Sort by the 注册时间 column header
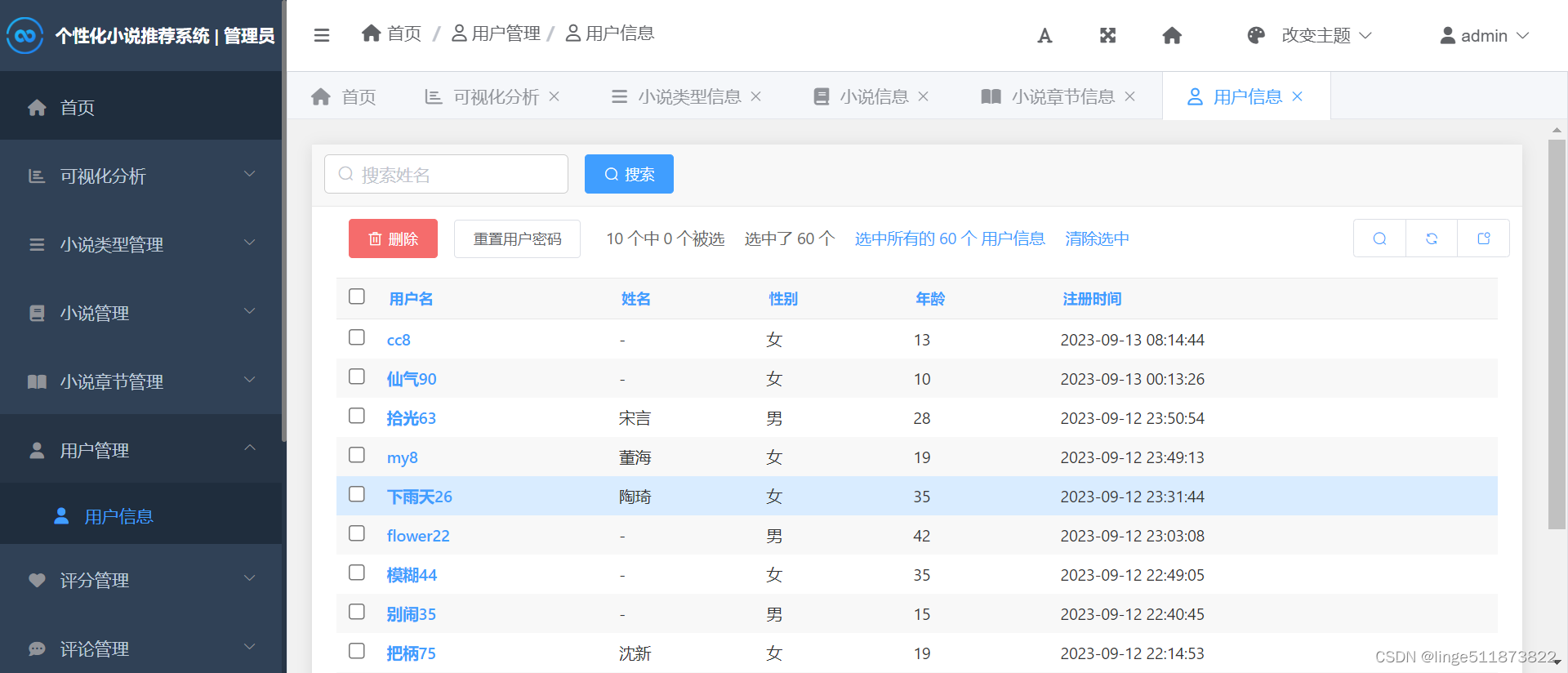This screenshot has width=1568, height=673. pyautogui.click(x=1092, y=299)
